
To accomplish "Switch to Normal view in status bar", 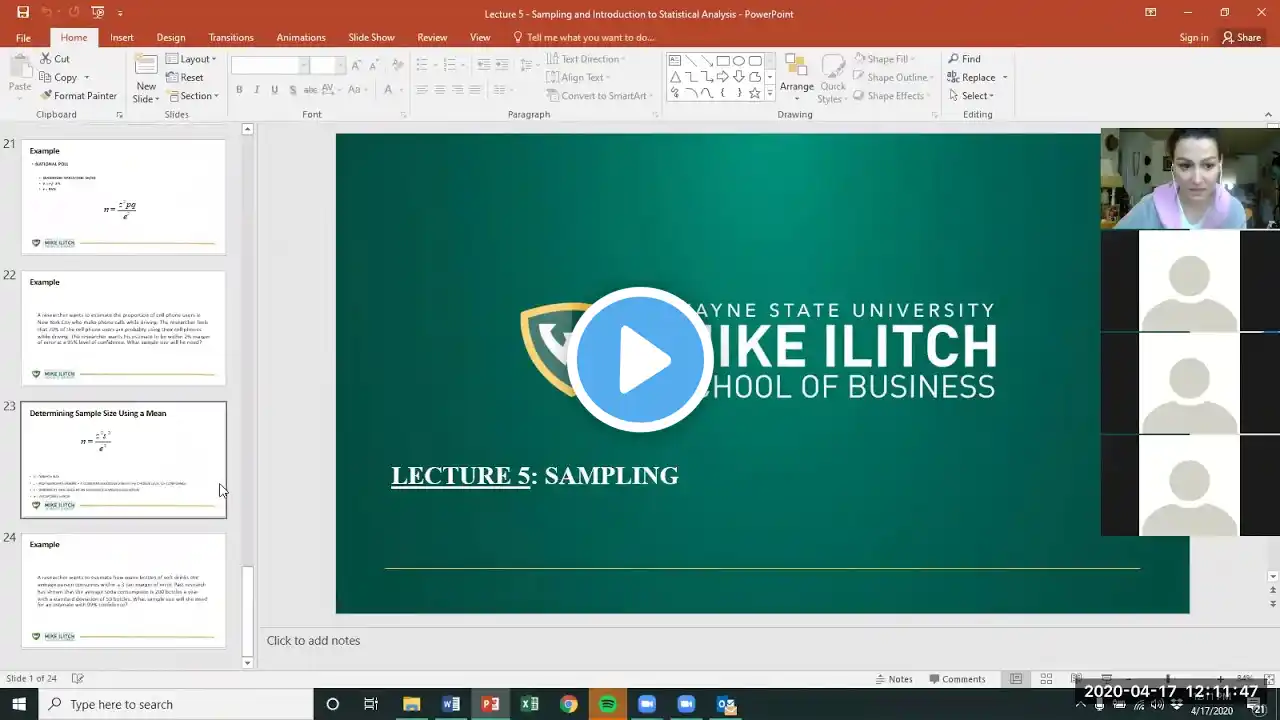I will coord(1016,679).
